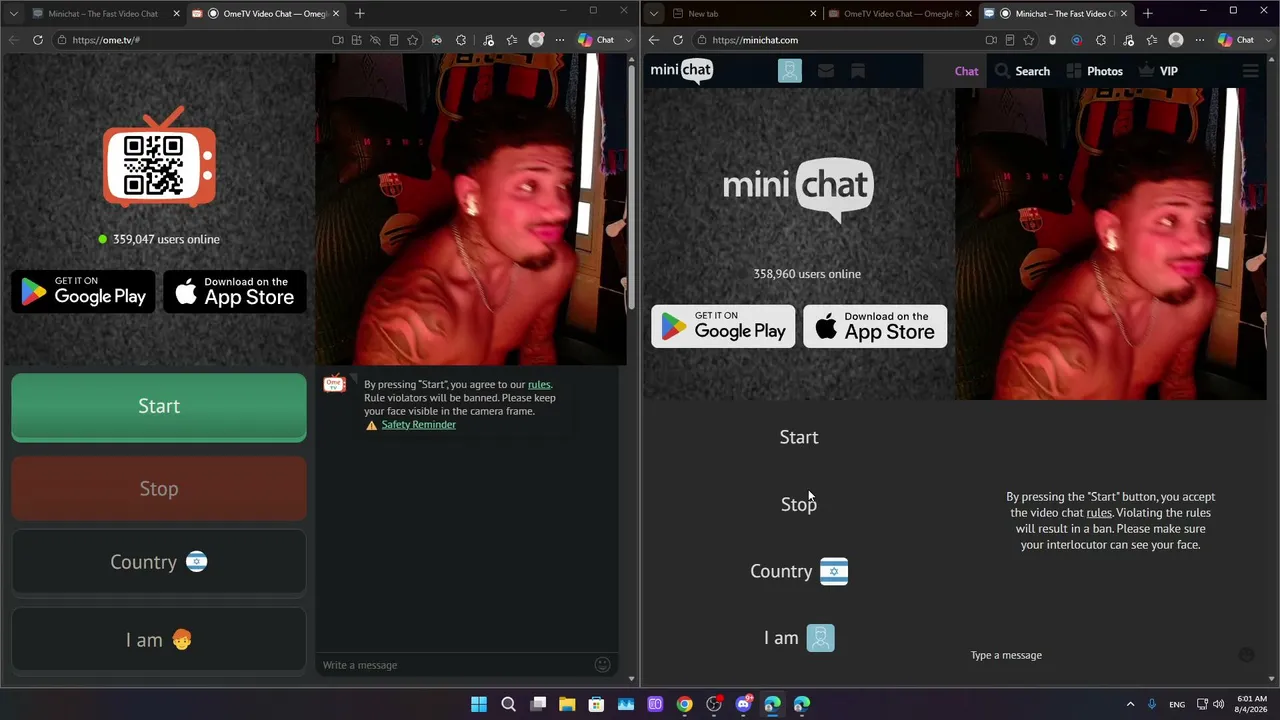Open the I am gender selector on OmeTV
Image resolution: width=1280 pixels, height=720 pixels.
point(159,640)
